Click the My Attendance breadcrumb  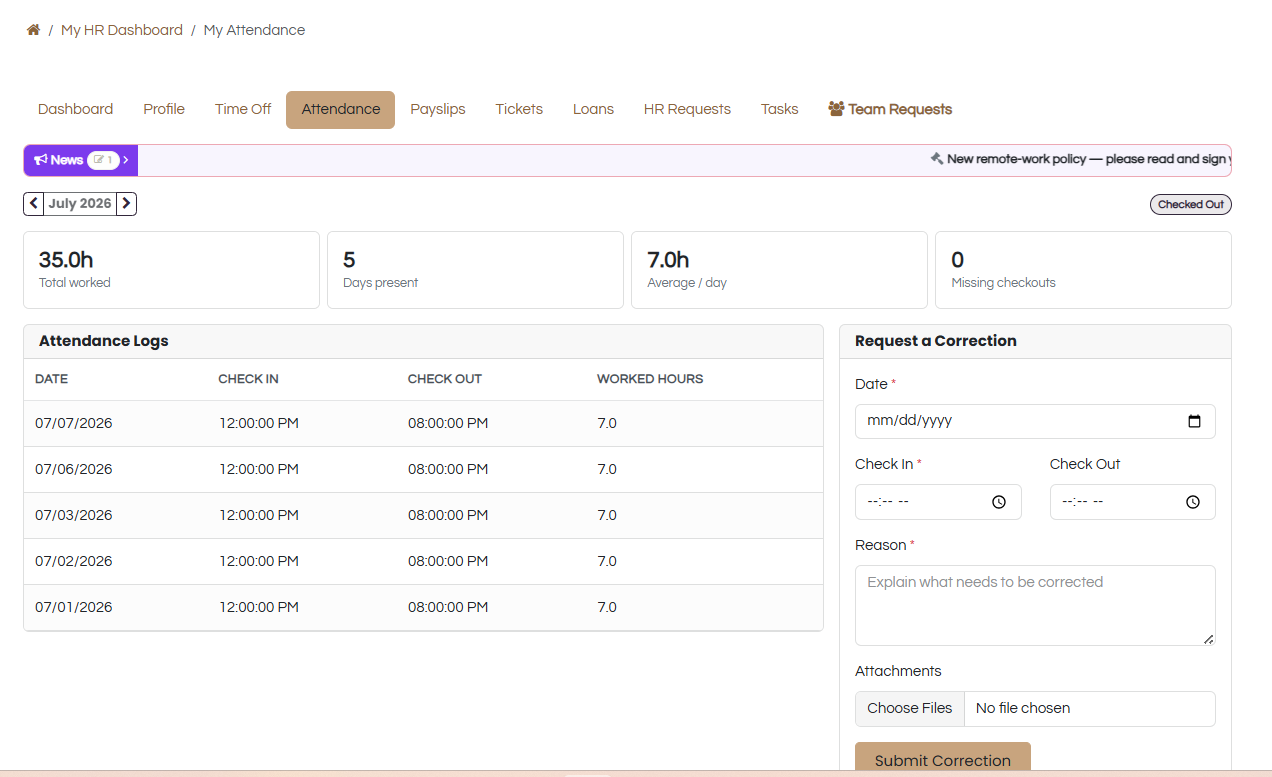tap(254, 30)
